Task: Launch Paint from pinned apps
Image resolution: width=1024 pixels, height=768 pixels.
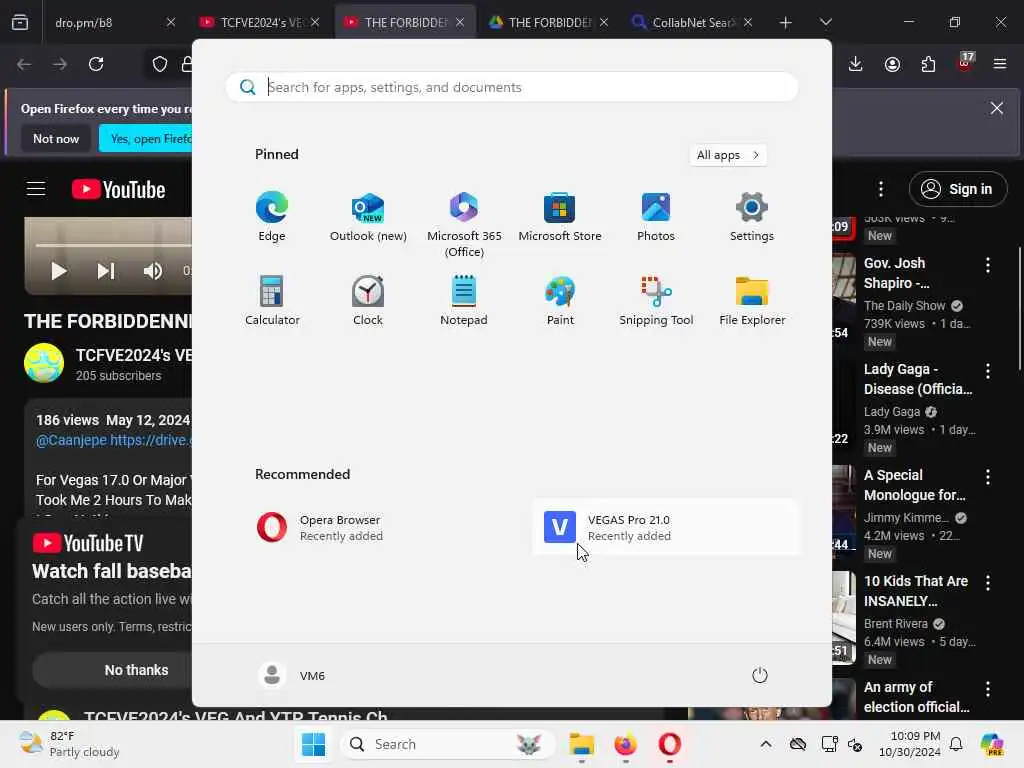Action: (x=560, y=301)
